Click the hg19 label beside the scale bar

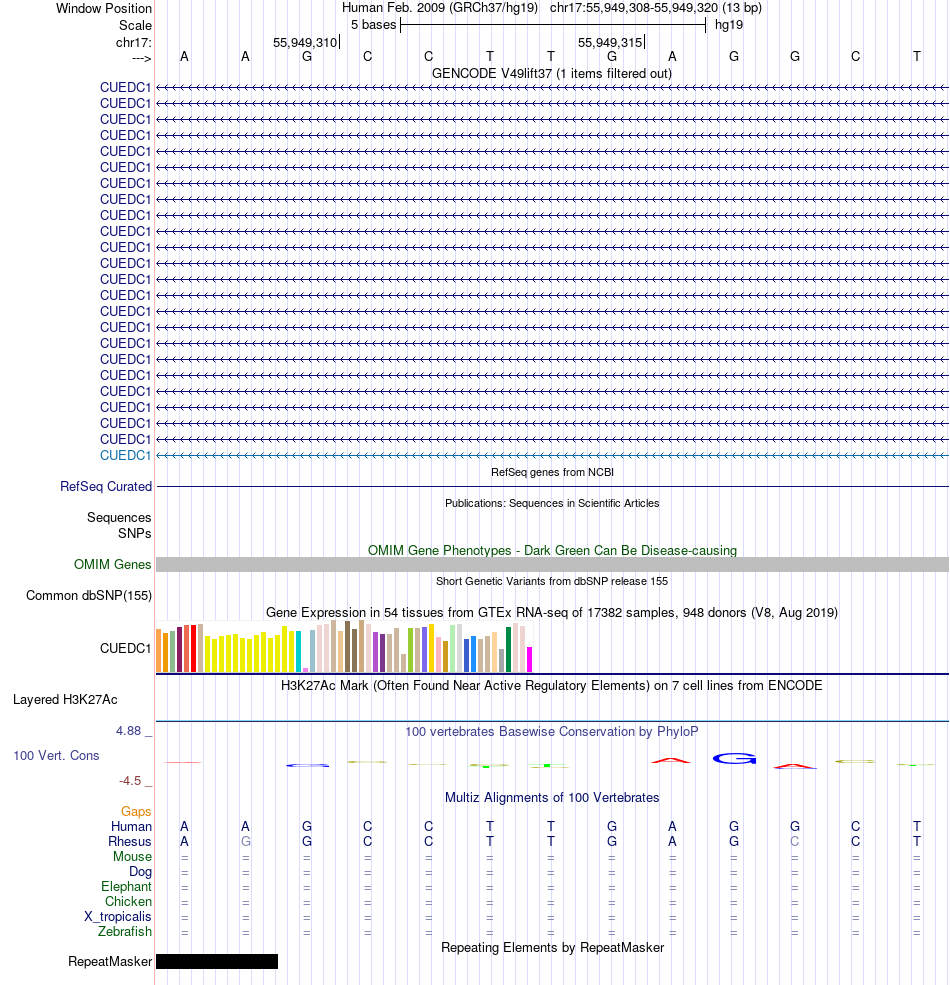pyautogui.click(x=729, y=25)
